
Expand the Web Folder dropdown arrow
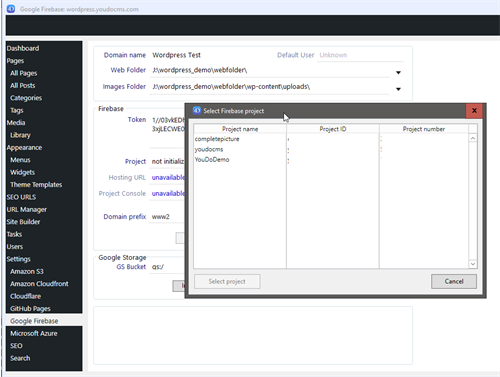[398, 72]
